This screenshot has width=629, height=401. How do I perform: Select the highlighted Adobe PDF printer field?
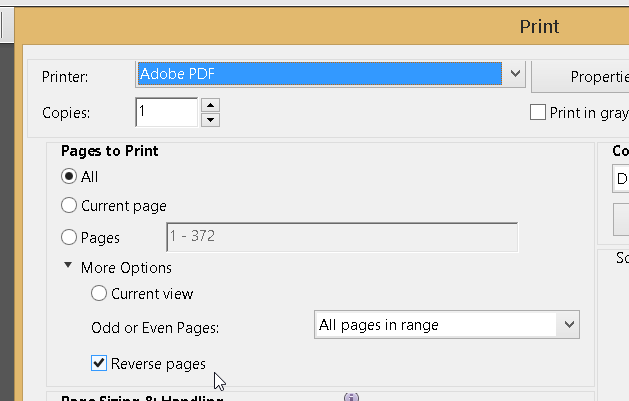click(320, 74)
